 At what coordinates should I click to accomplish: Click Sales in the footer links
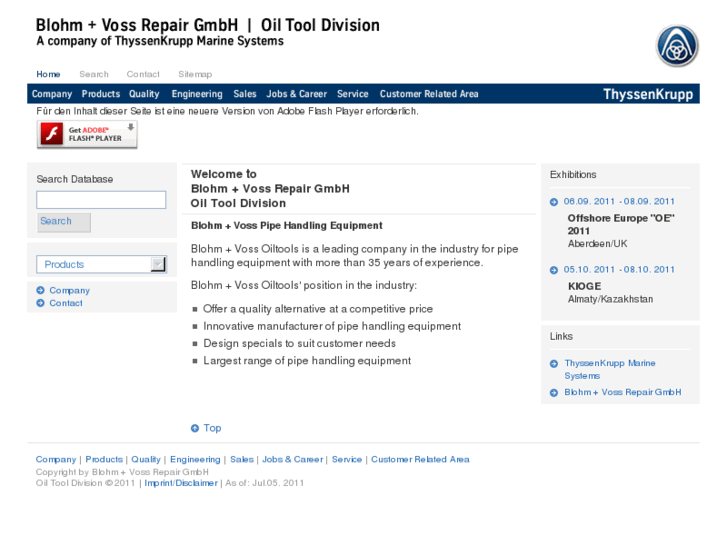click(x=242, y=459)
